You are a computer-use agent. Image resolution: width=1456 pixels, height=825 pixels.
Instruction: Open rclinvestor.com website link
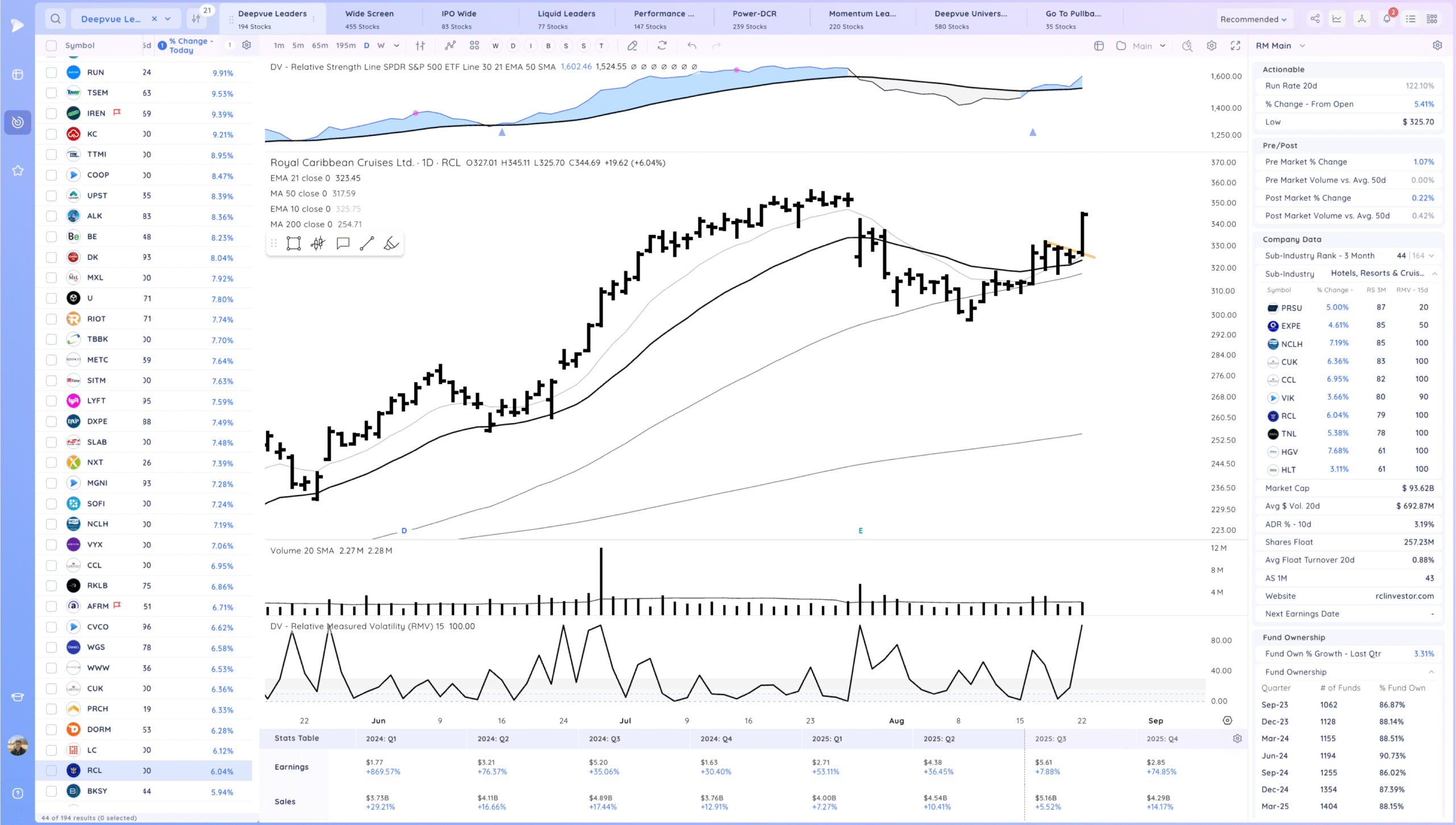pyautogui.click(x=1404, y=596)
